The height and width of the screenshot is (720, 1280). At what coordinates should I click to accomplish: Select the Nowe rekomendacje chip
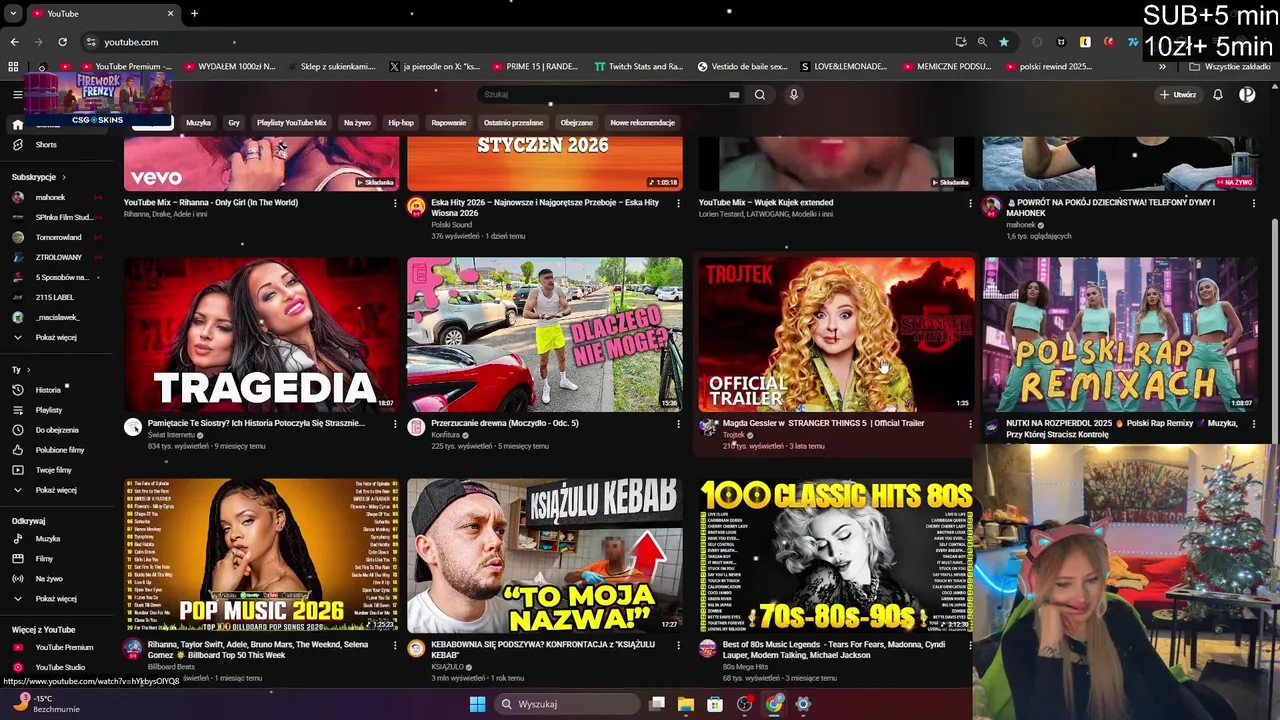[x=643, y=123]
